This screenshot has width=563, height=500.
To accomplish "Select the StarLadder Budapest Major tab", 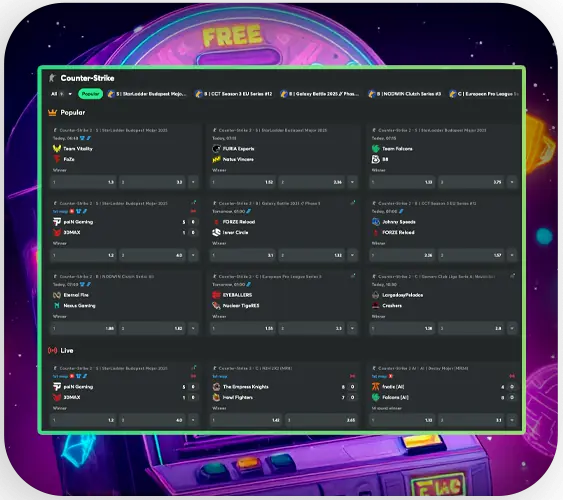I will 148,94.
